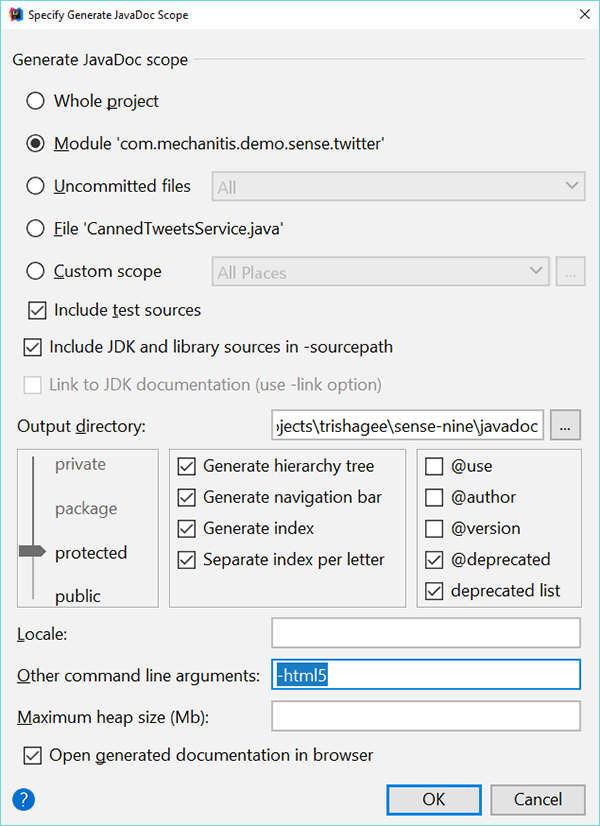Close the Generate JavaDoc Scope dialog
Screen dimensions: 600x826
pos(582,15)
